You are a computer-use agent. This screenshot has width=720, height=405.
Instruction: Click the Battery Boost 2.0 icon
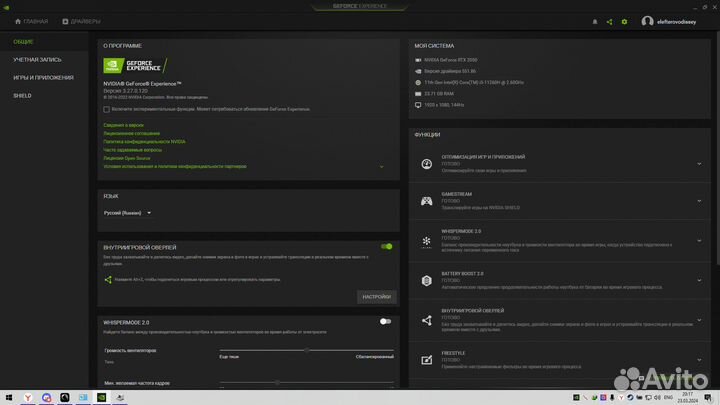(x=426, y=279)
